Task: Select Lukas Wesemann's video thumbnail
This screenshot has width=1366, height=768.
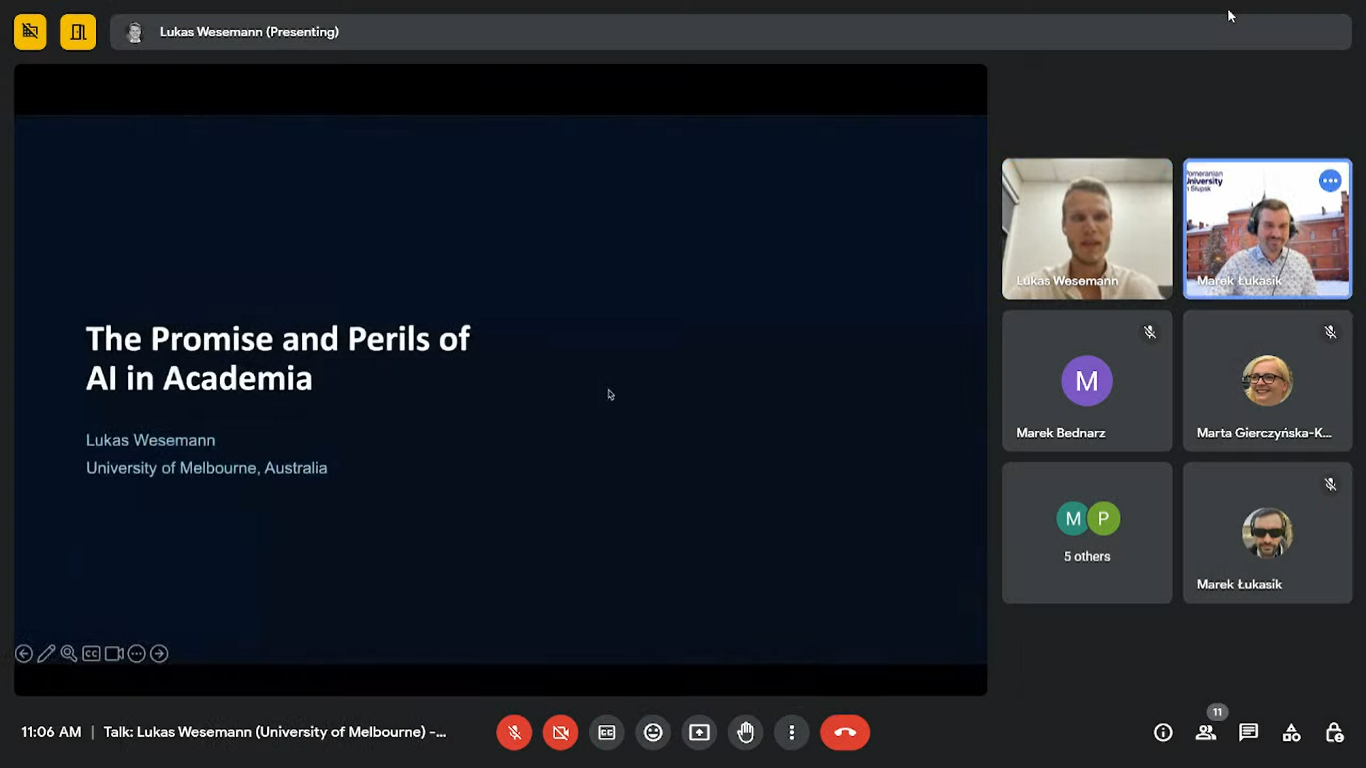Action: (x=1087, y=228)
